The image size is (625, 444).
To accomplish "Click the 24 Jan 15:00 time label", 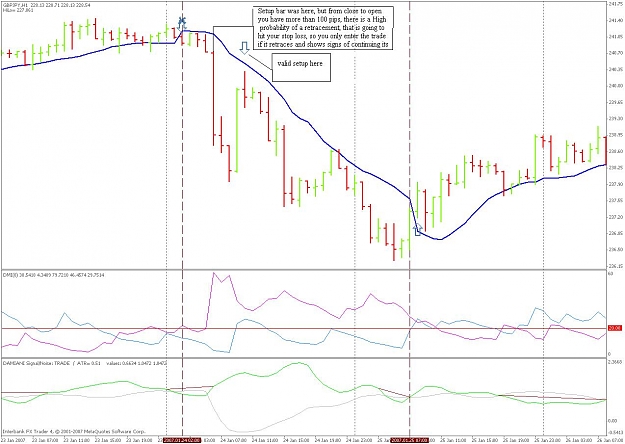I will (296, 440).
